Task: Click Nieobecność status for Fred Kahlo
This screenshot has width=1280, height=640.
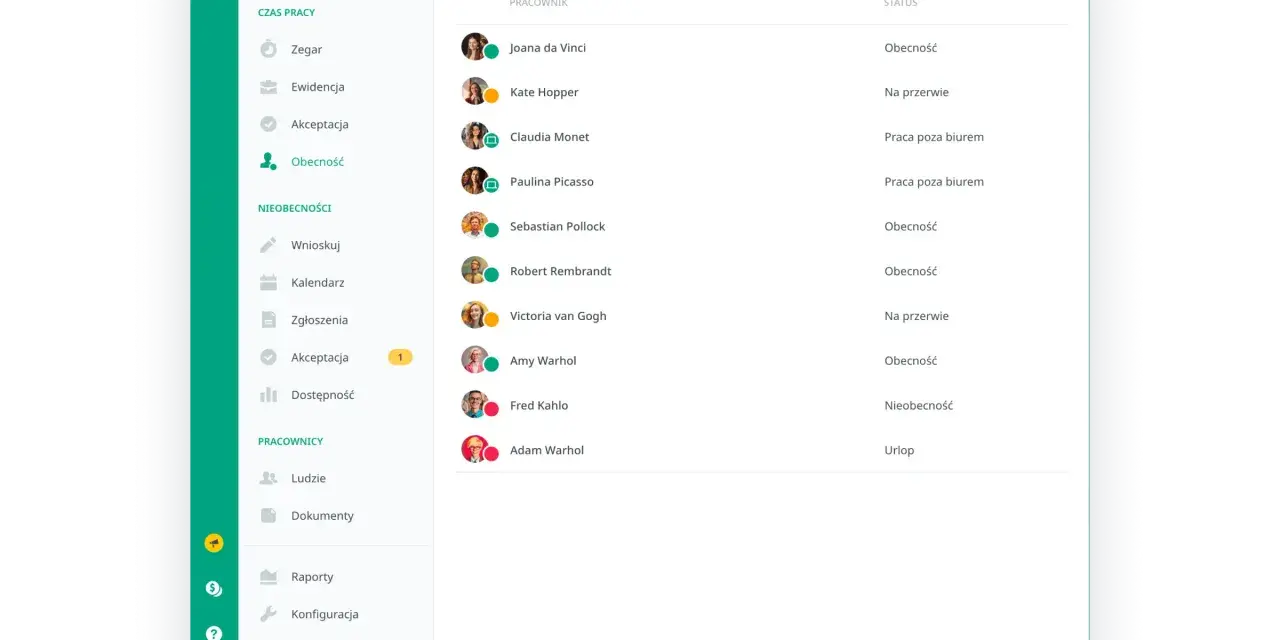Action: point(919,406)
